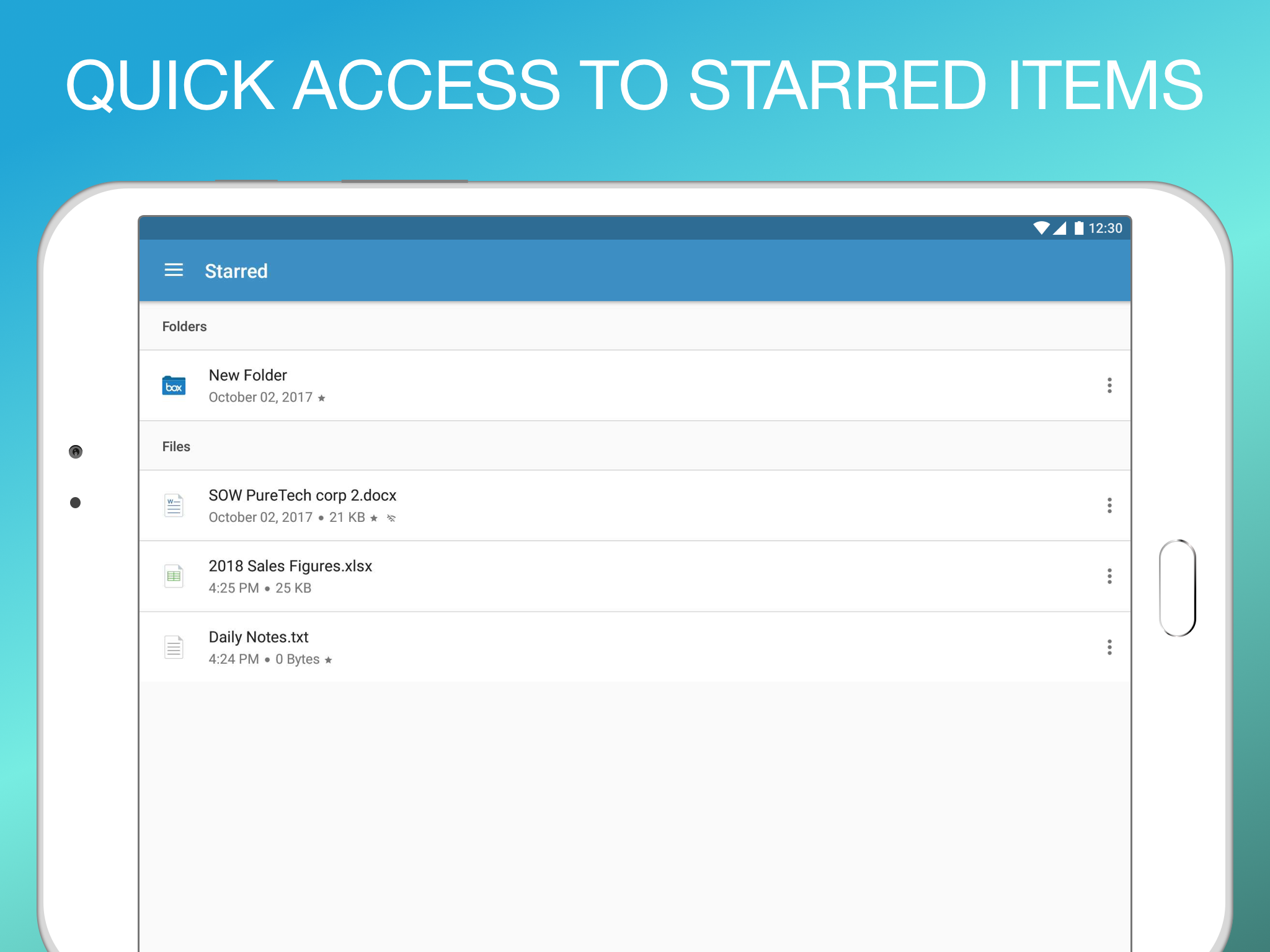
Task: Click the 21 KB file size
Action: [347, 518]
